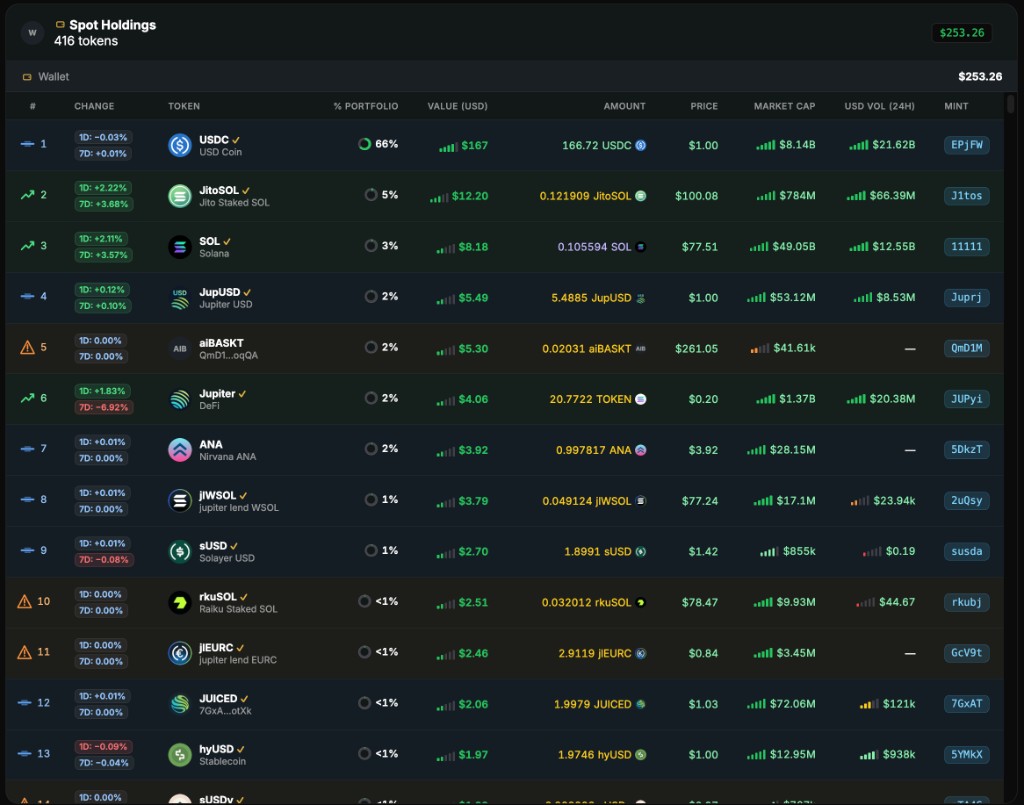Copy the rkubj mint address

[967, 602]
